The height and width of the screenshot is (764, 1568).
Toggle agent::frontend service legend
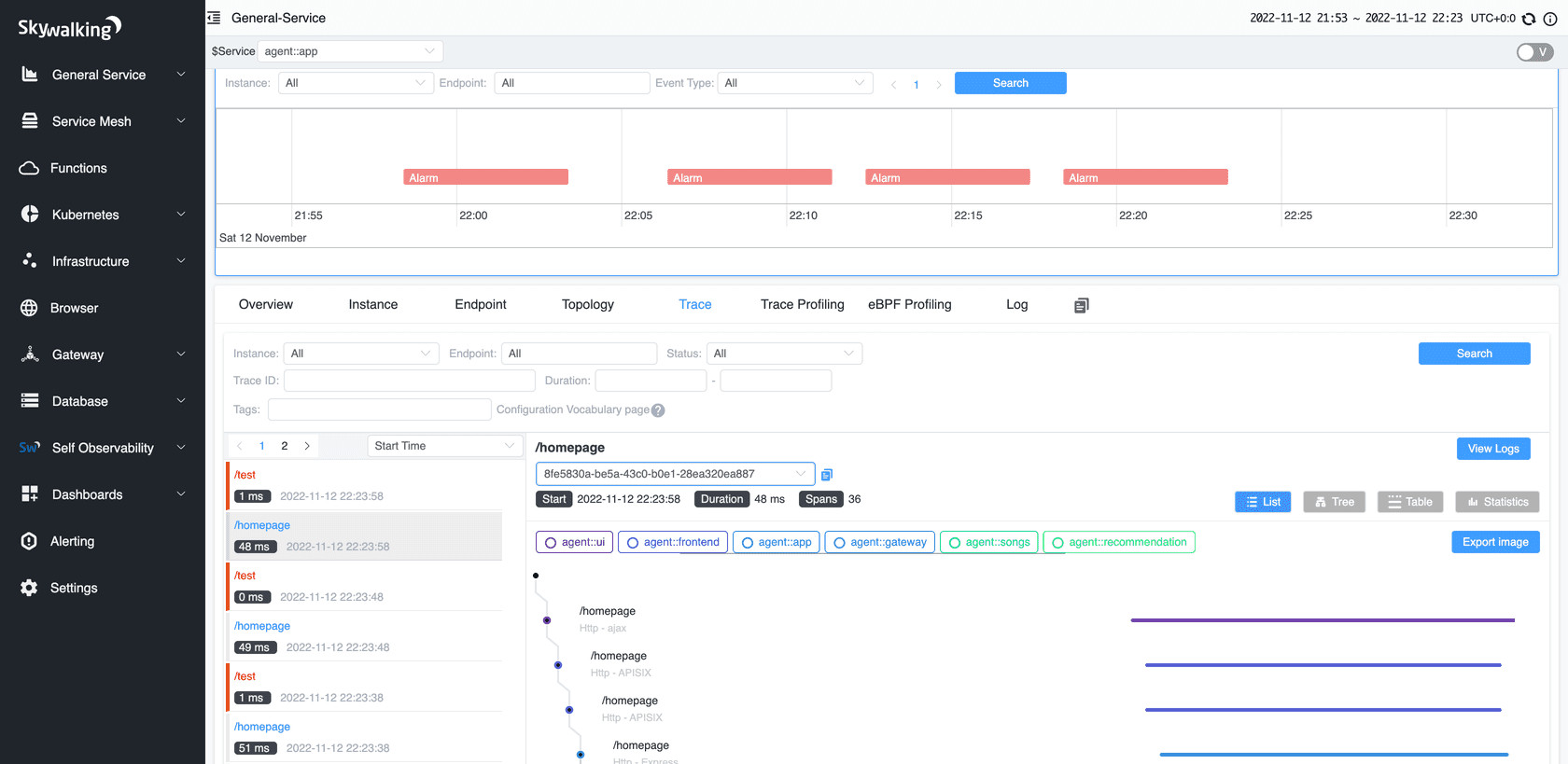click(x=673, y=542)
